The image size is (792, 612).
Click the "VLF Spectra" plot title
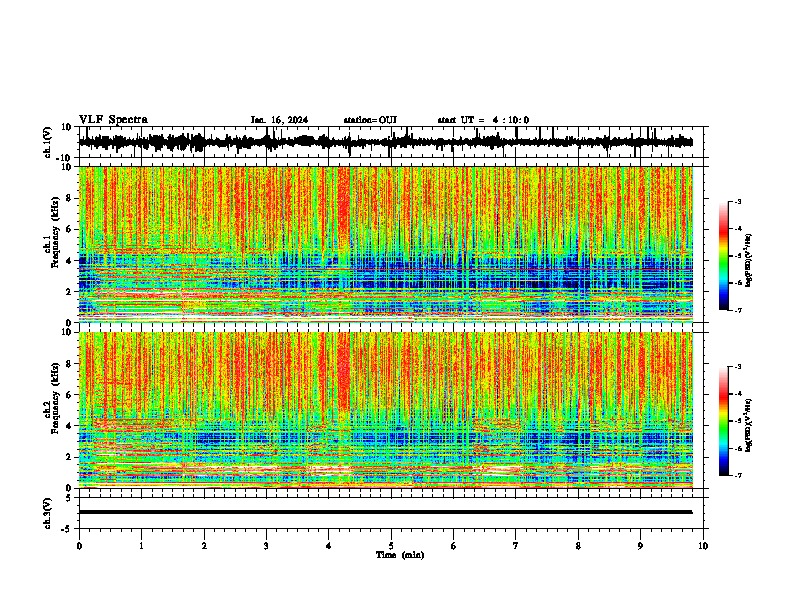tap(113, 120)
